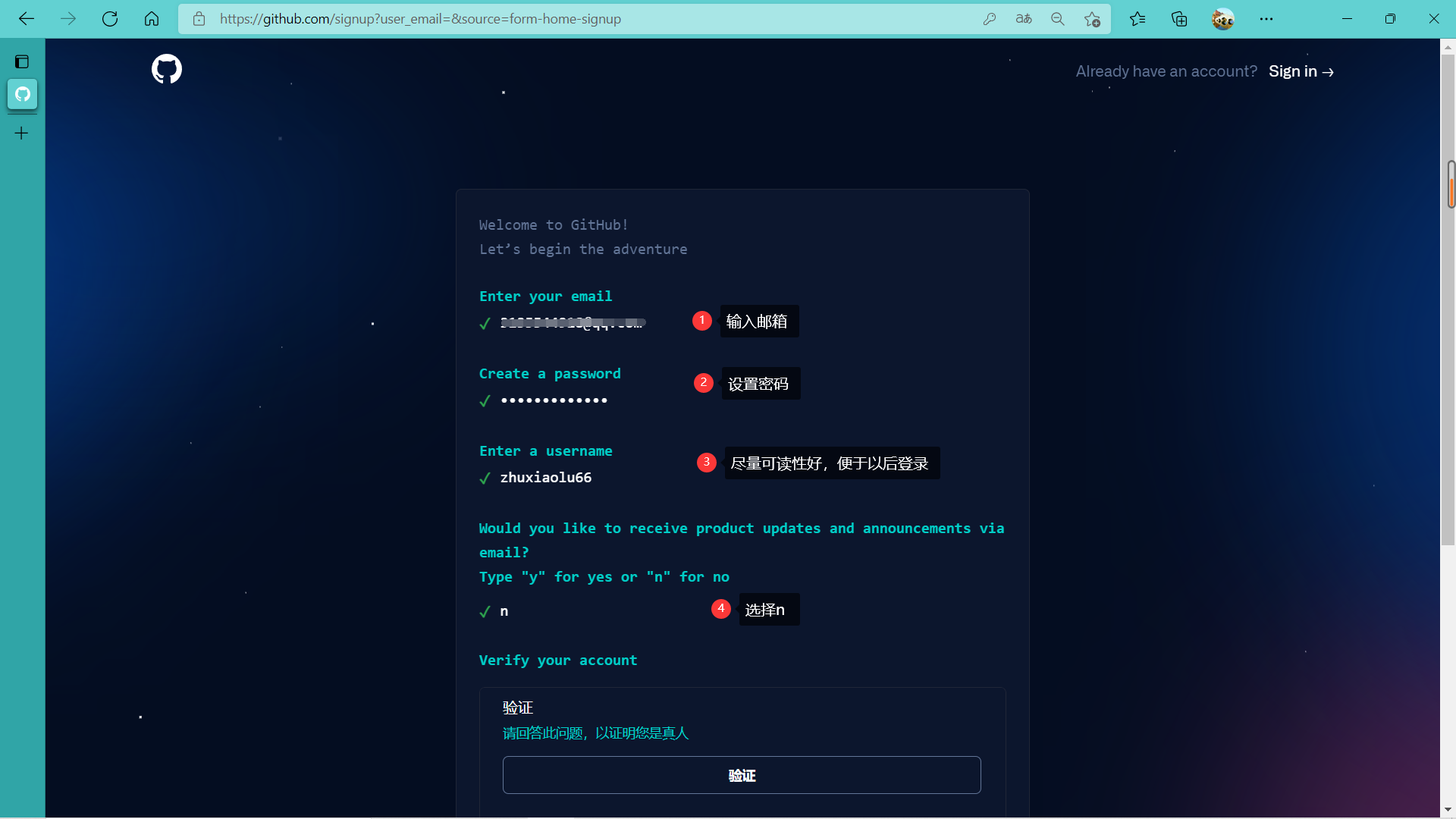Click the 'Verify your account' heading

[558, 661]
